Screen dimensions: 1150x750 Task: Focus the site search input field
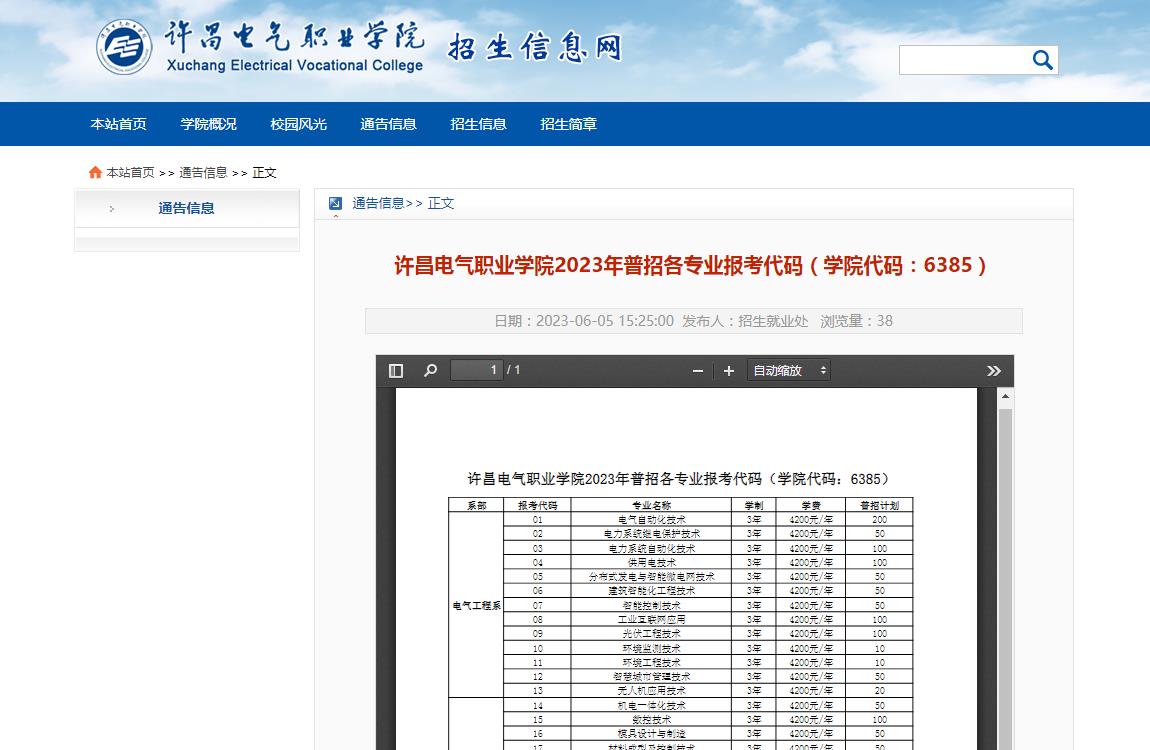click(x=964, y=60)
